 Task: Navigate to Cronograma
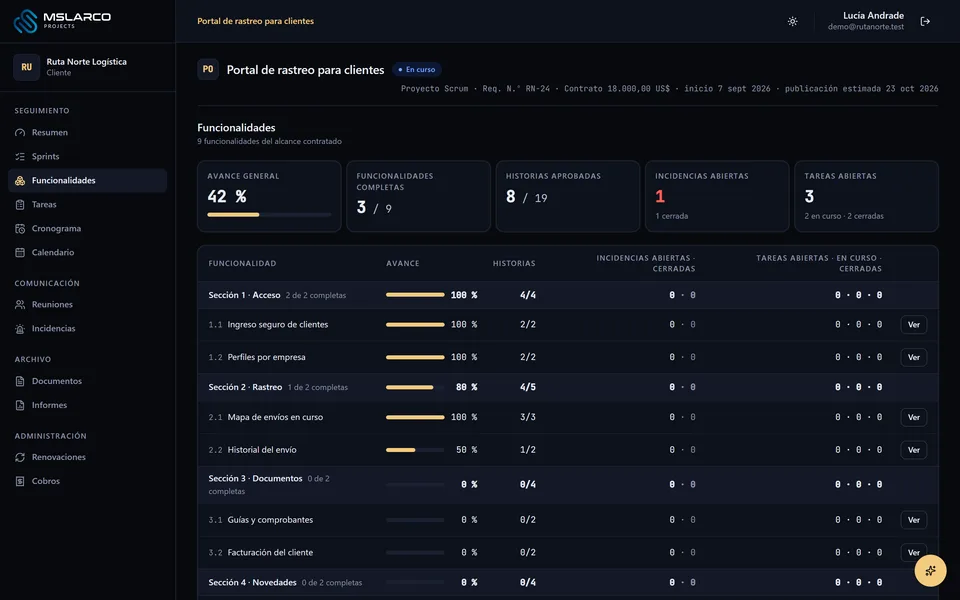(88, 228)
